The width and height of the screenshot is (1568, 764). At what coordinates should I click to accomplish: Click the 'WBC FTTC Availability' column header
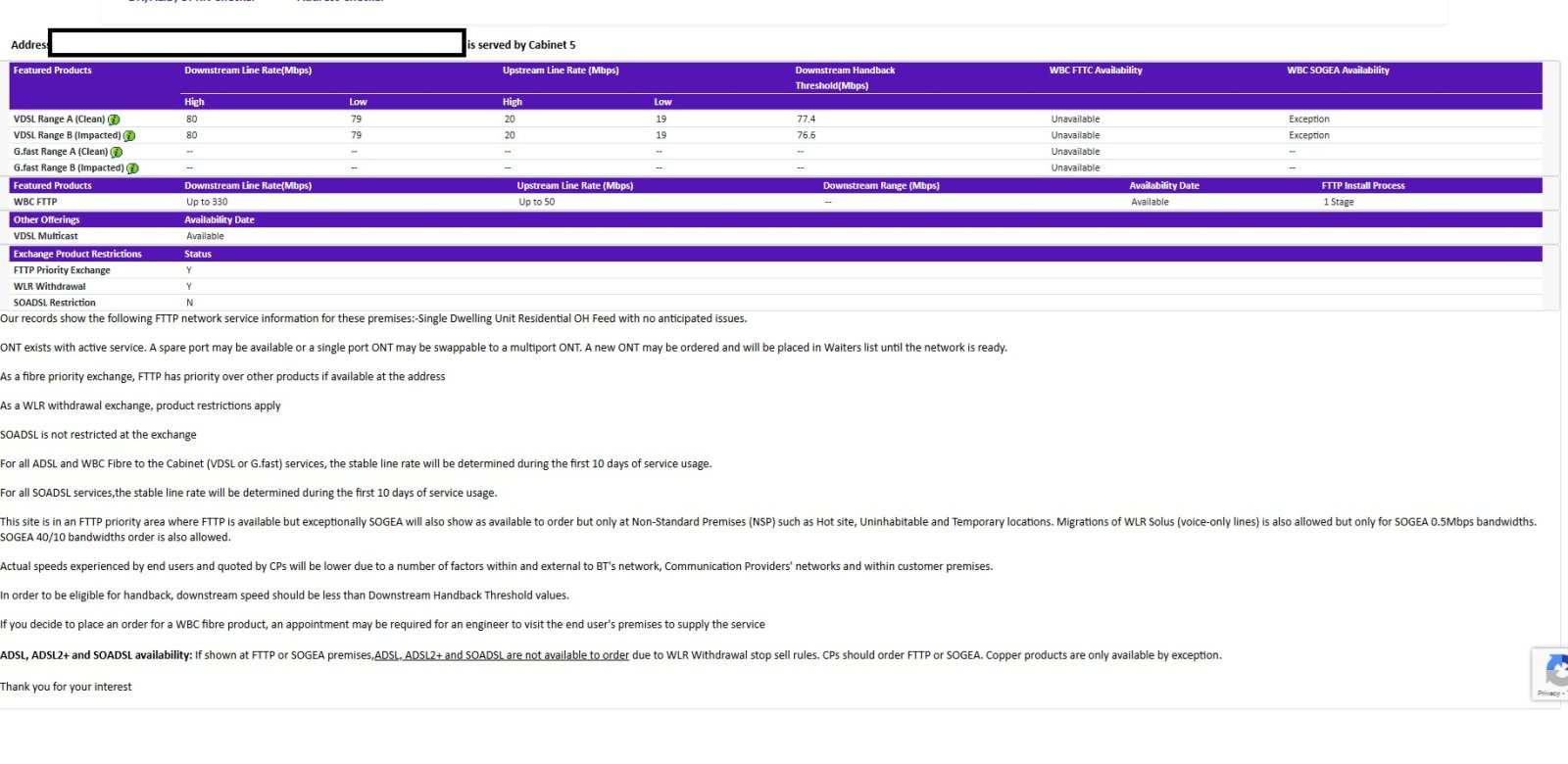pos(1095,71)
